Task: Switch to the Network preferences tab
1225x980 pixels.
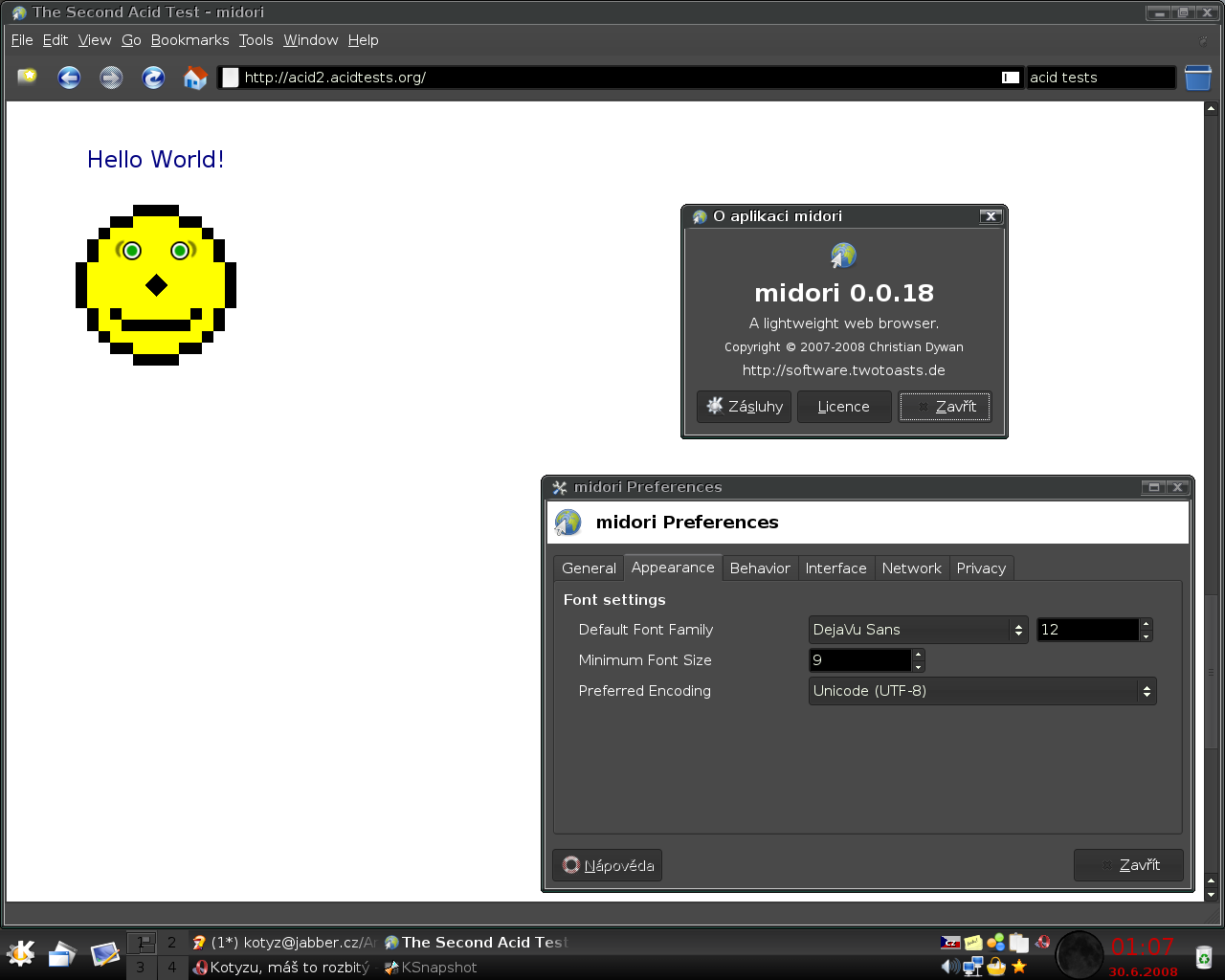Action: pyautogui.click(x=911, y=568)
